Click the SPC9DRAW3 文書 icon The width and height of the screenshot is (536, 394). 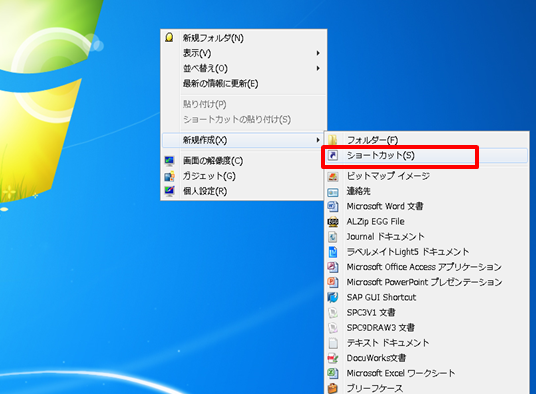333,328
